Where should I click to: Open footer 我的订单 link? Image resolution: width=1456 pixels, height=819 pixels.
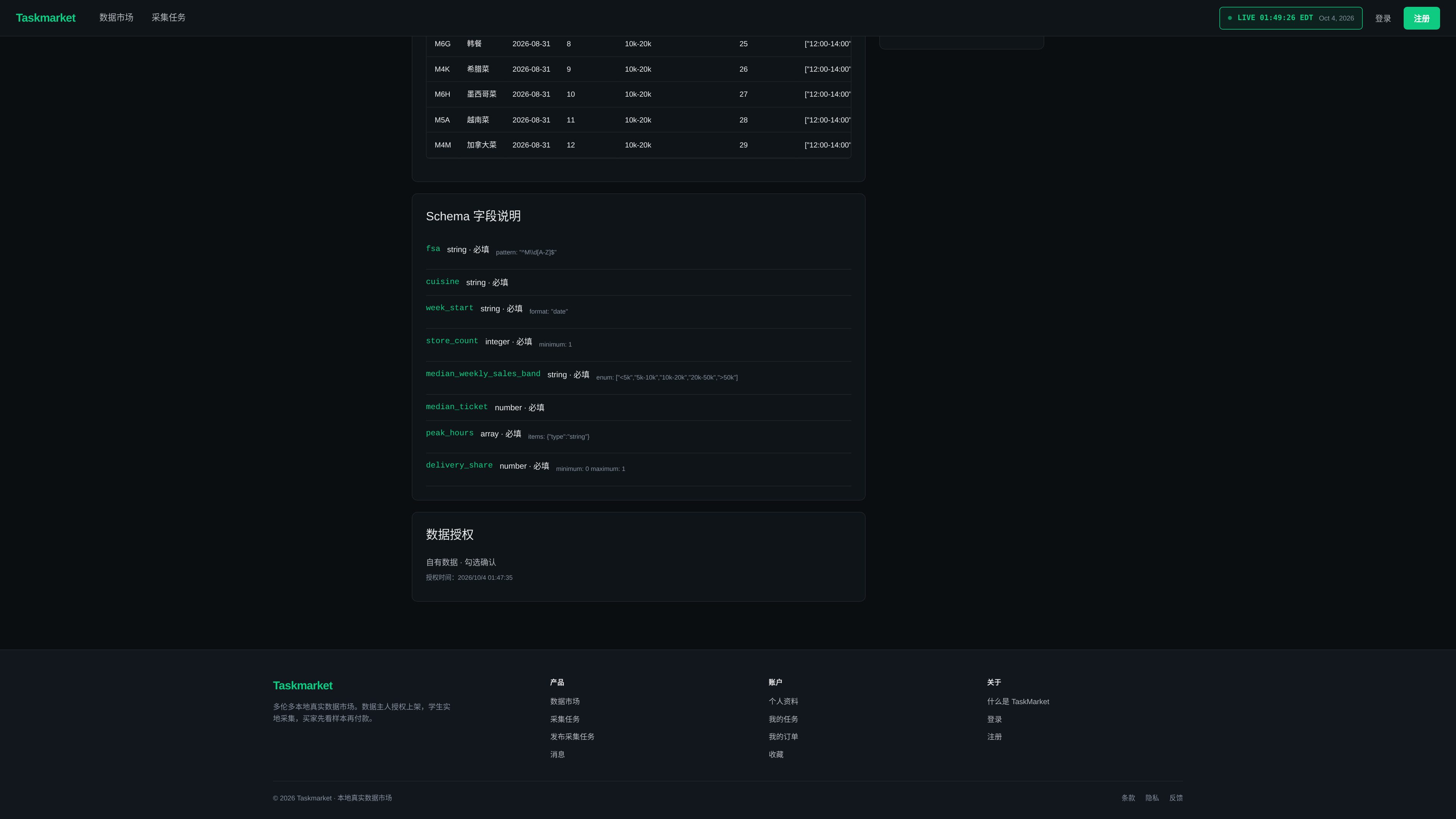pyautogui.click(x=783, y=736)
